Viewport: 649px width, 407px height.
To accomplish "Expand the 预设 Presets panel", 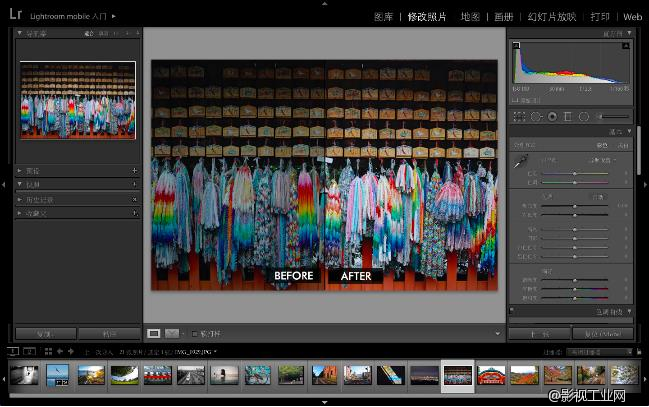I will (x=21, y=171).
